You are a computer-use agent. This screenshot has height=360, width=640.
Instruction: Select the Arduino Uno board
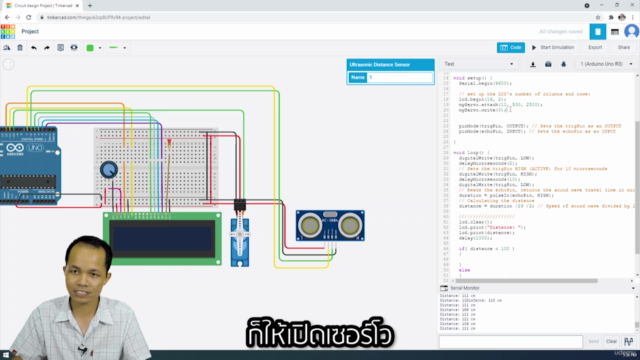(30, 166)
